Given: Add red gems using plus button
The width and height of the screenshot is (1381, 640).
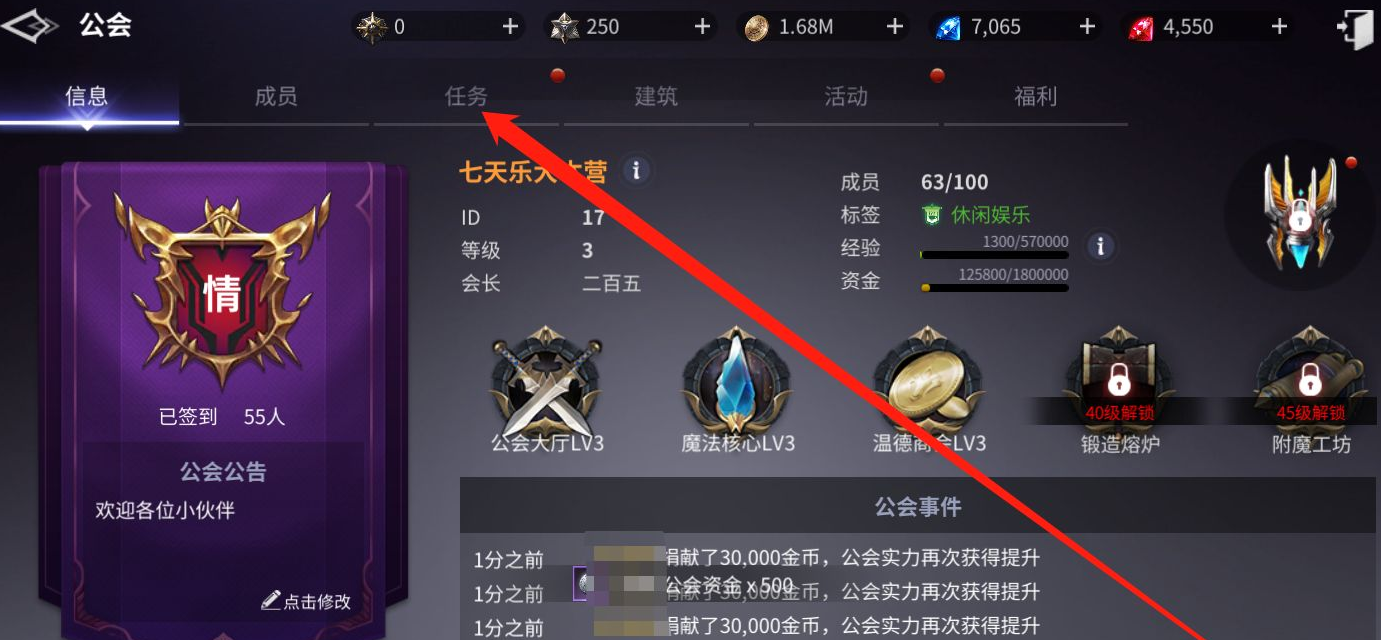Looking at the screenshot, I should (x=1279, y=27).
